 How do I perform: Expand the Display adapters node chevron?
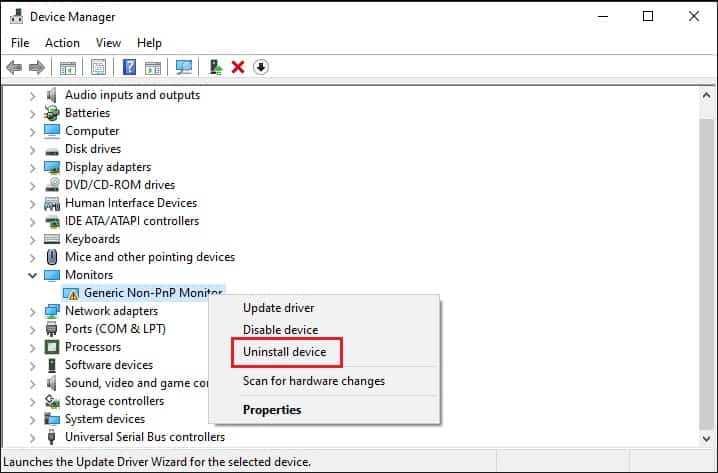tap(32, 168)
